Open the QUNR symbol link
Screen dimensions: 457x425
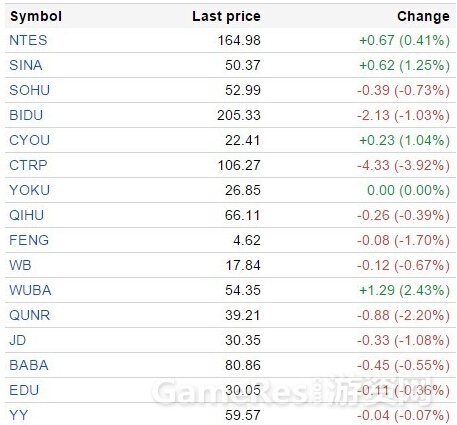(29, 315)
